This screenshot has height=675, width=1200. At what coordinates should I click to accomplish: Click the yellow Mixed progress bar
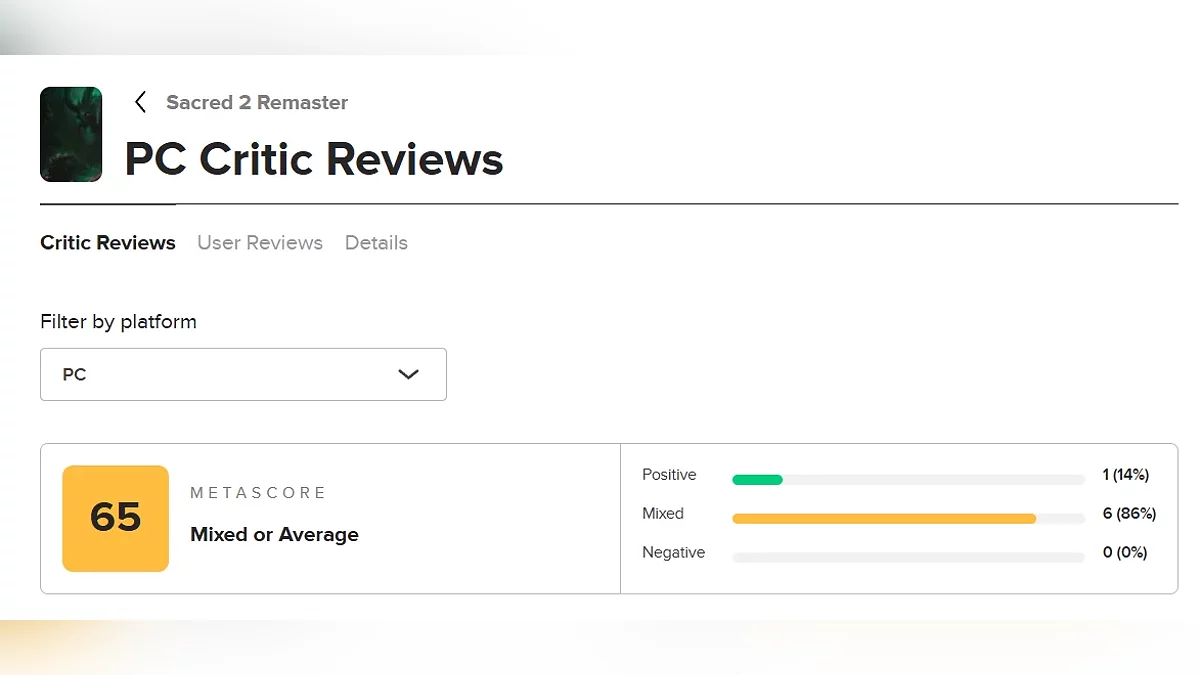coord(884,519)
